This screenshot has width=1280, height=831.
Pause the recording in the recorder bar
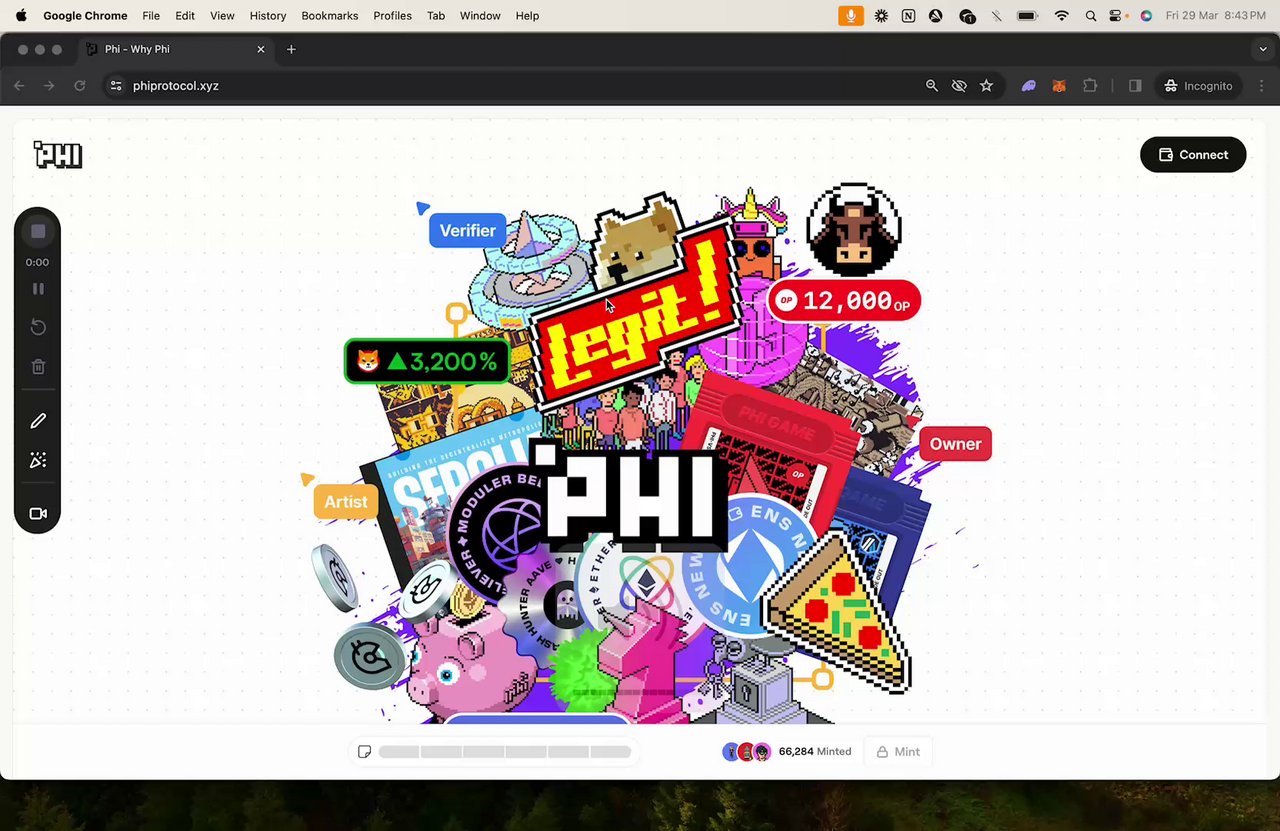click(38, 289)
